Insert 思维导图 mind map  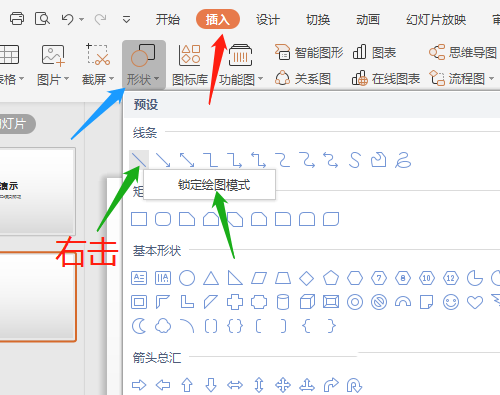click(x=463, y=52)
